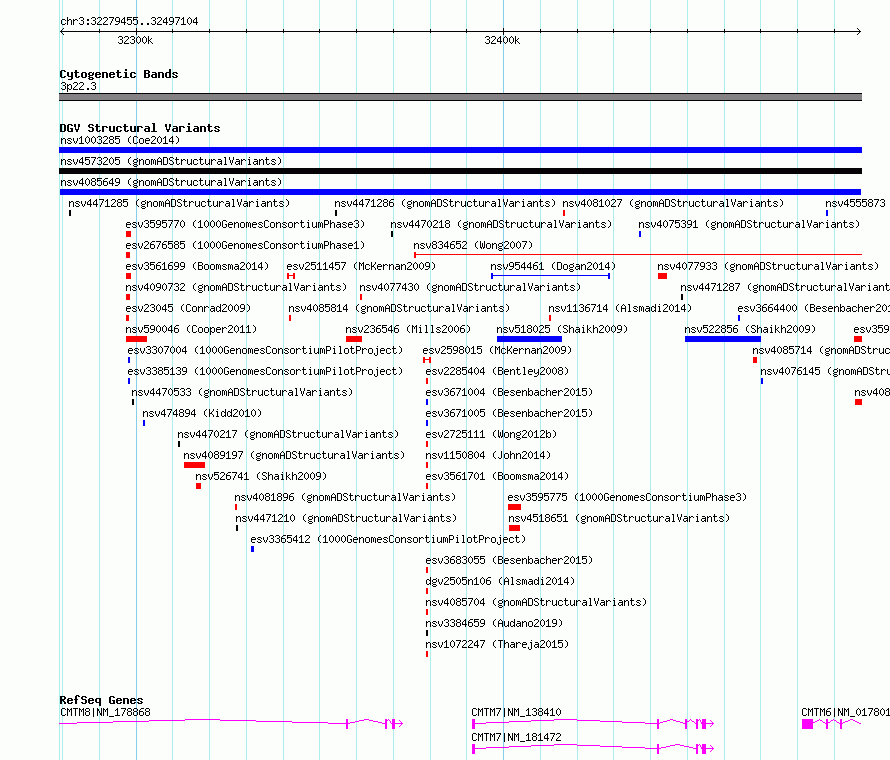
Task: Click nsv1136714 (Alsmadi2014) label
Action: [620, 308]
